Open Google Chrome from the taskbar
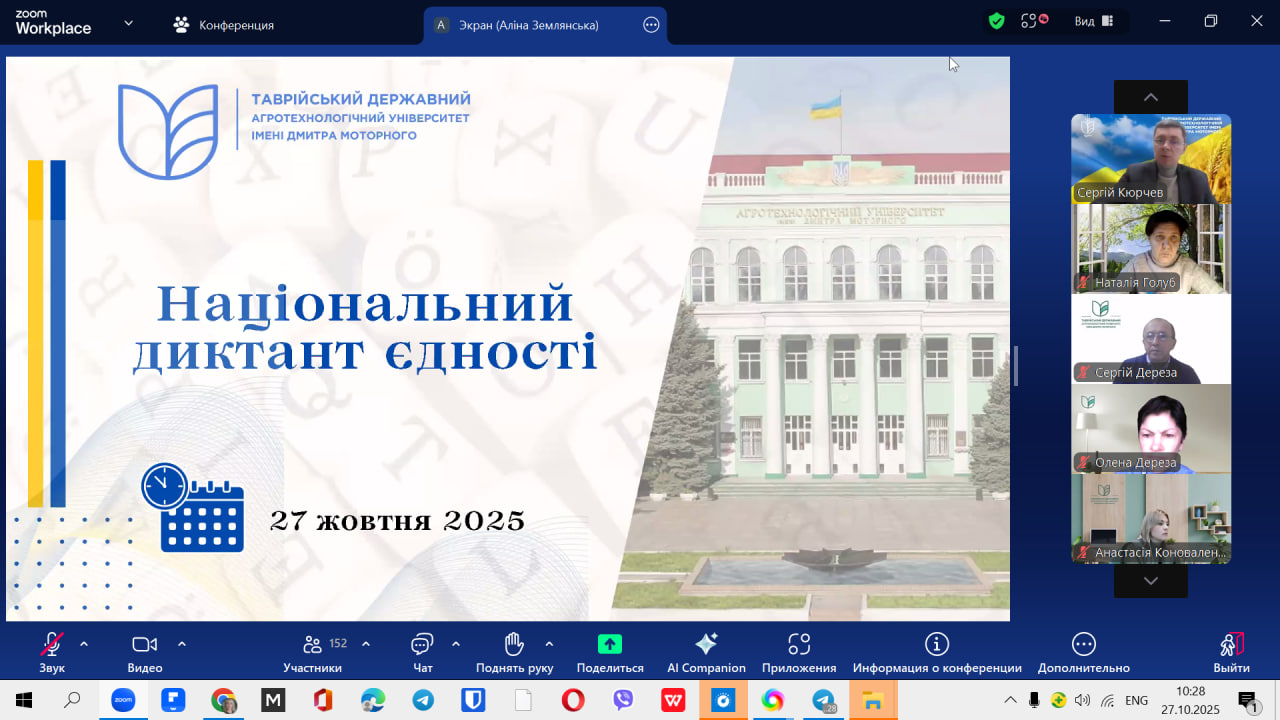1280x720 pixels. click(x=223, y=700)
